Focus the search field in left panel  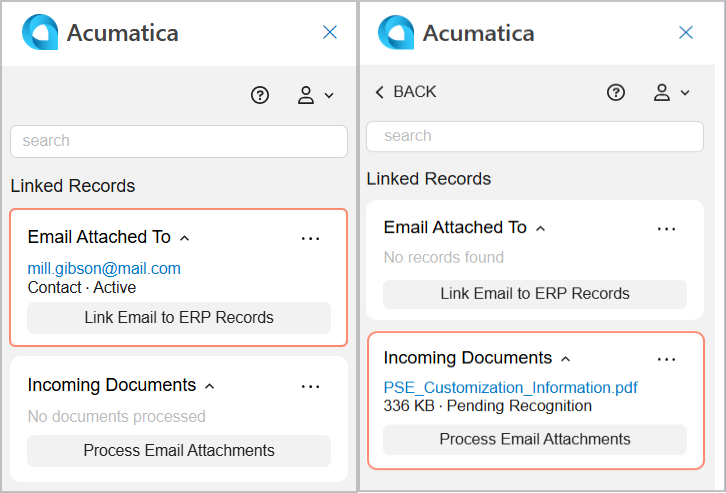coord(179,141)
